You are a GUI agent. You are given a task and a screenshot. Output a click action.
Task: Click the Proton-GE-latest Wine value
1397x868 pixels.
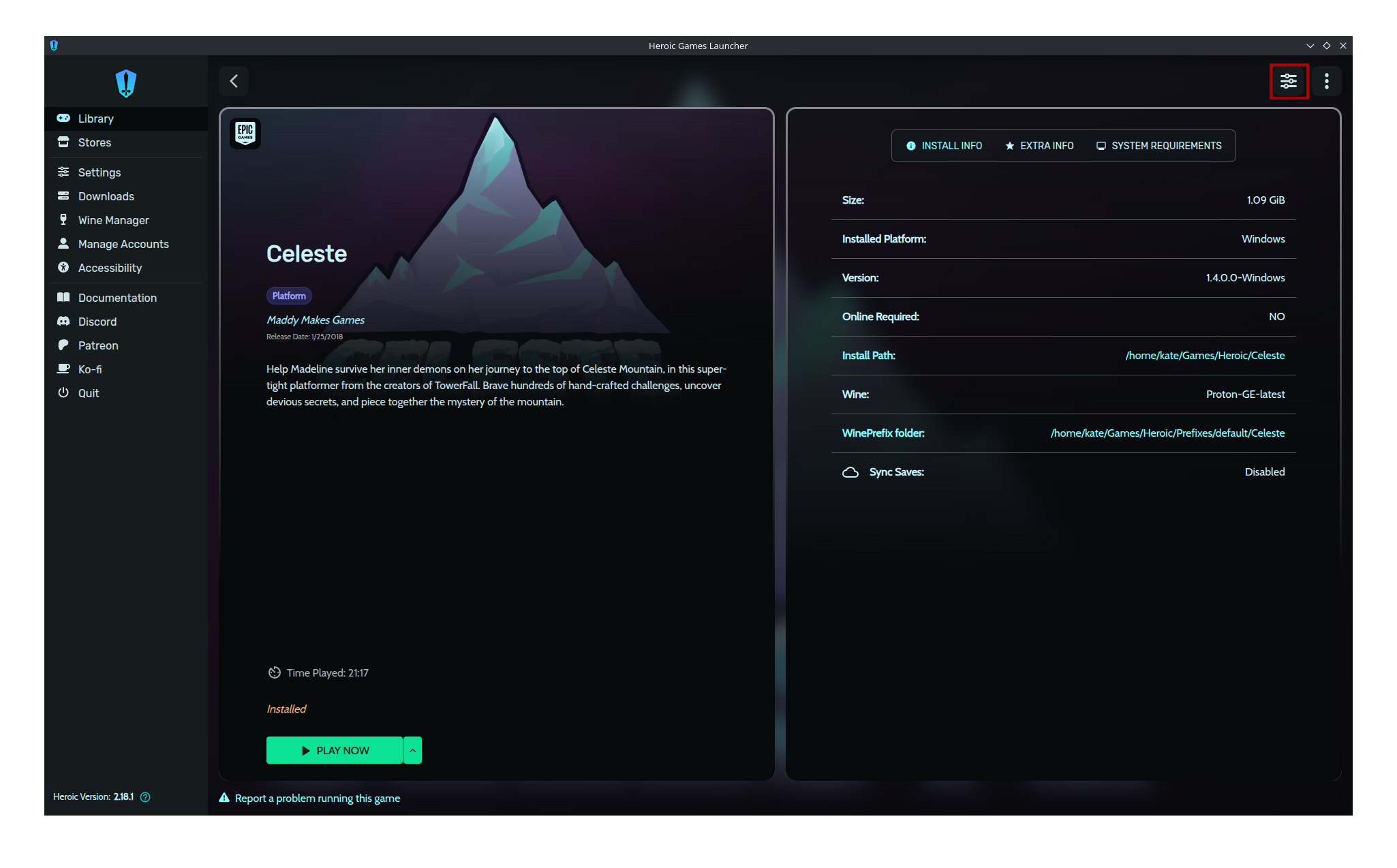(x=1245, y=394)
